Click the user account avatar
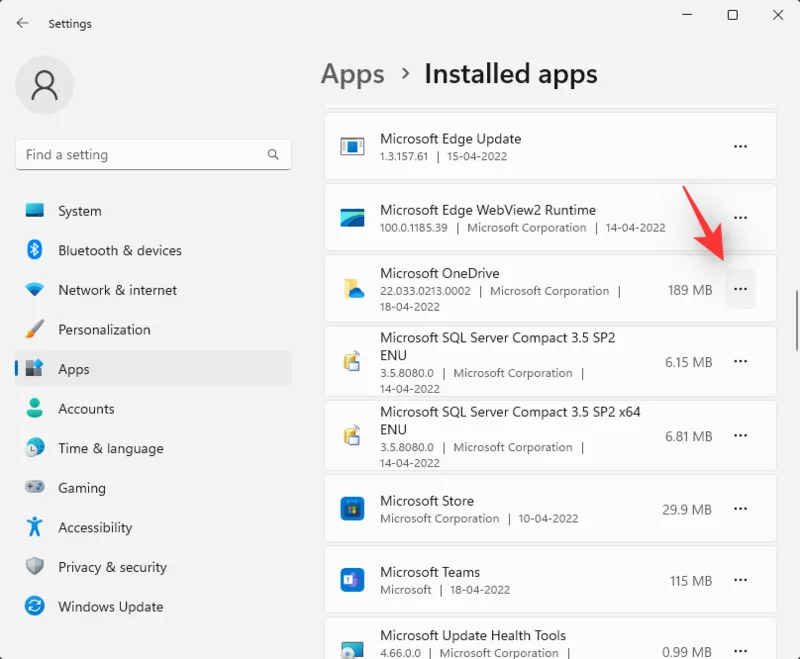 pyautogui.click(x=44, y=86)
